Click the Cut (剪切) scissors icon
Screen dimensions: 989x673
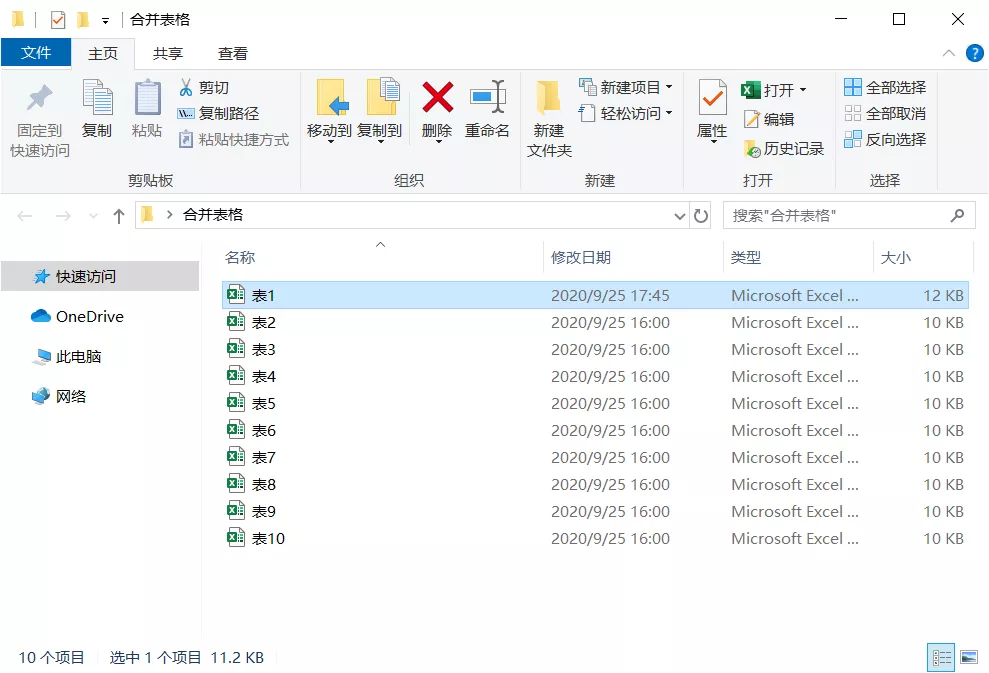coord(185,87)
